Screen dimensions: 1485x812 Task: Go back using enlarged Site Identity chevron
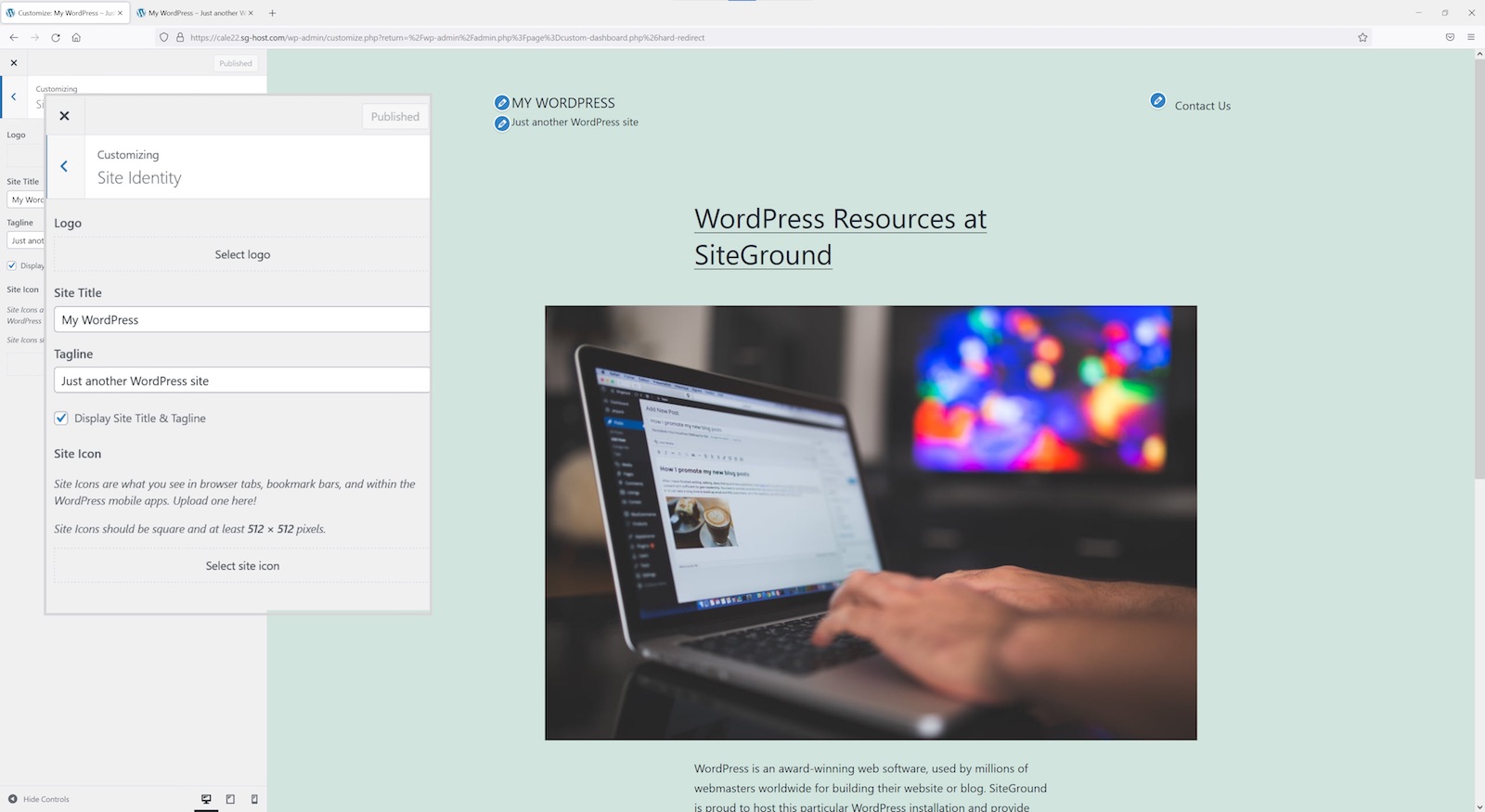coord(64,166)
